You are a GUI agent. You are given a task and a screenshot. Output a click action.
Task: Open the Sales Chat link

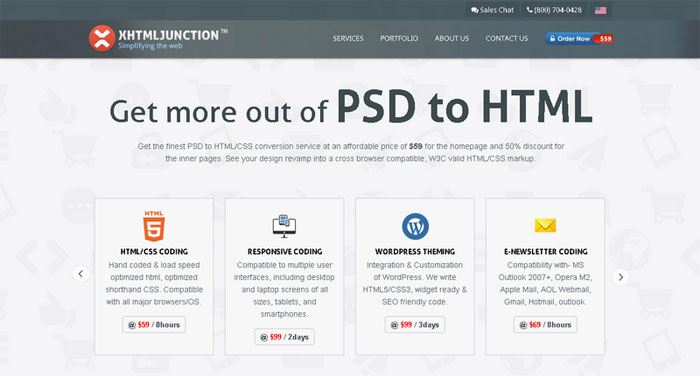[492, 10]
